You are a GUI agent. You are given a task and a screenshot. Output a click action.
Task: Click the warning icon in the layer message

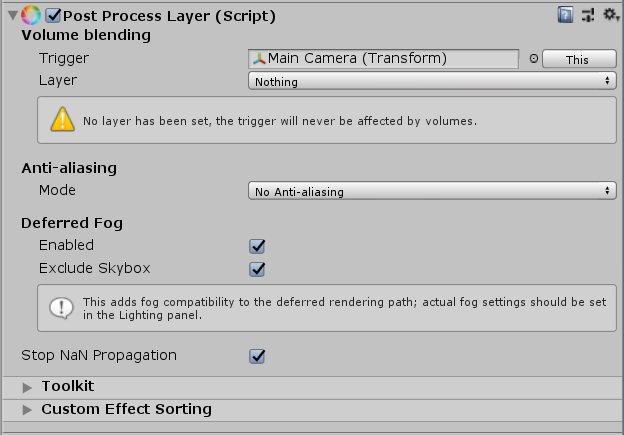(x=63, y=120)
